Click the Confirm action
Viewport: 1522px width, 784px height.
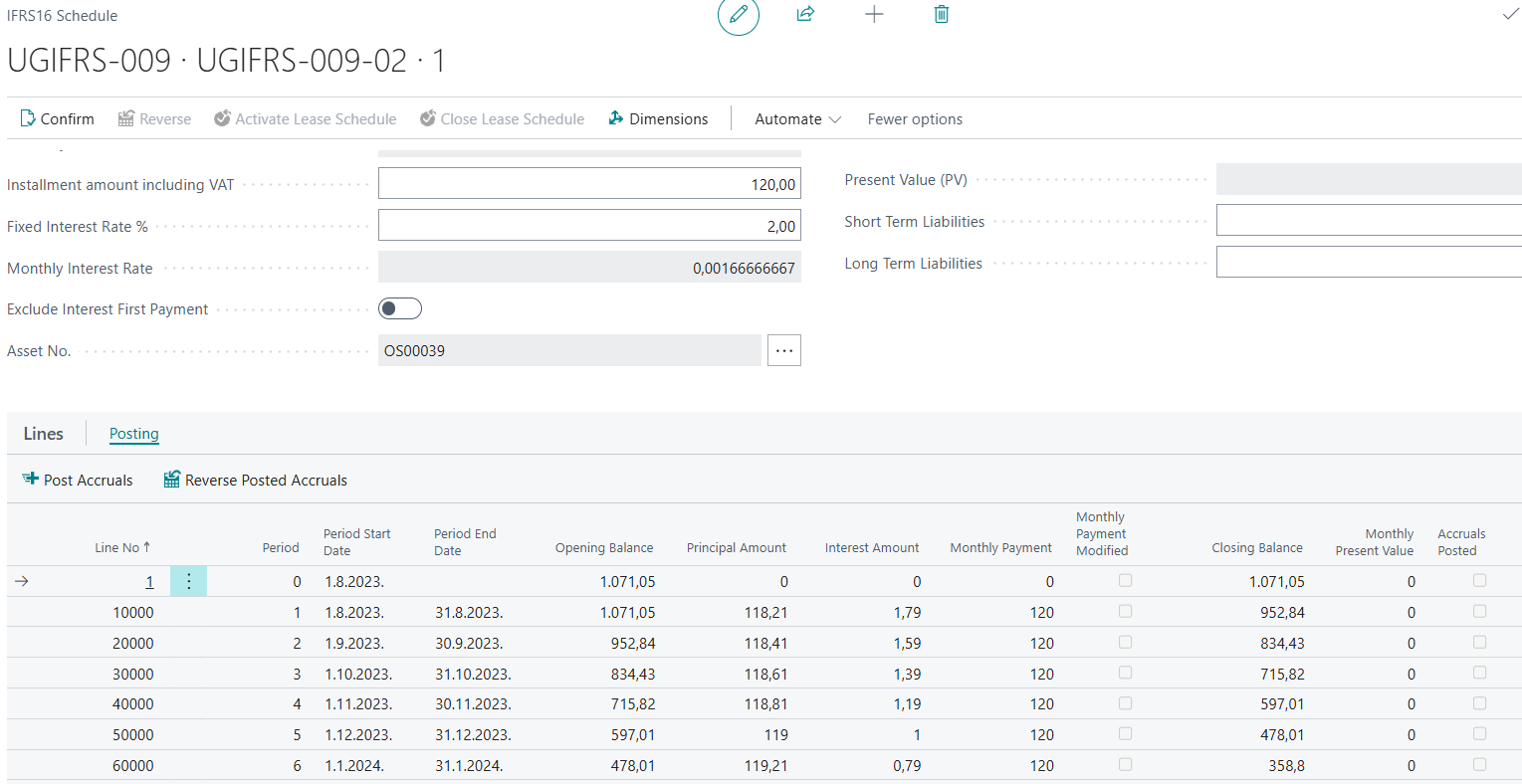point(57,118)
